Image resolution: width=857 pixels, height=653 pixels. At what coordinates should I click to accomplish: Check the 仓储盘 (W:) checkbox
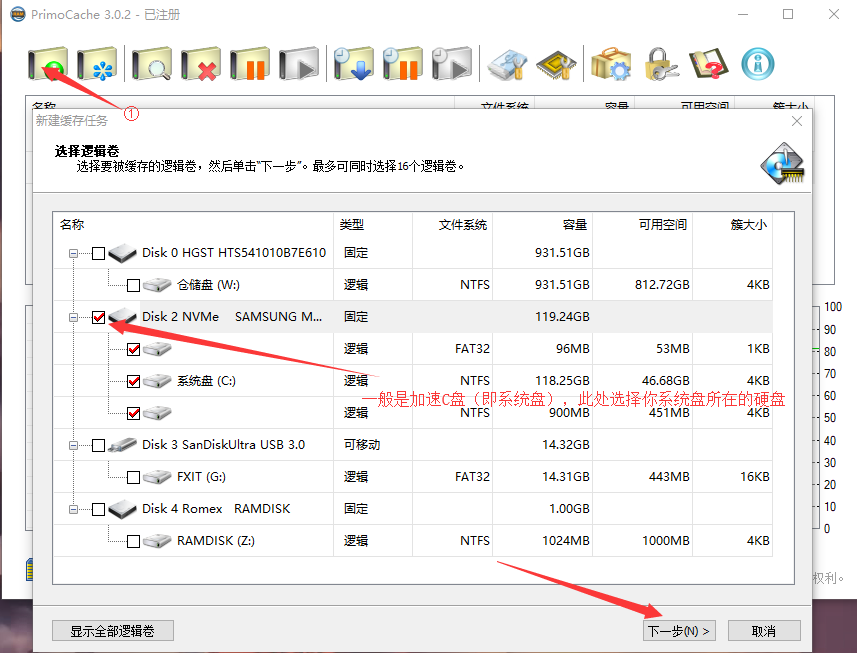click(x=133, y=285)
